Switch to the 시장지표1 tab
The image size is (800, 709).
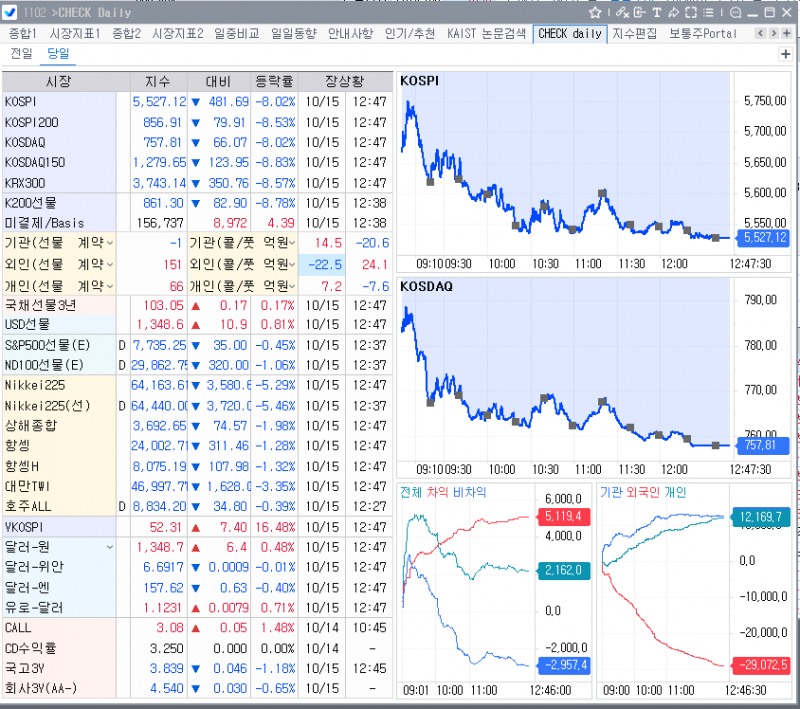pyautogui.click(x=74, y=34)
